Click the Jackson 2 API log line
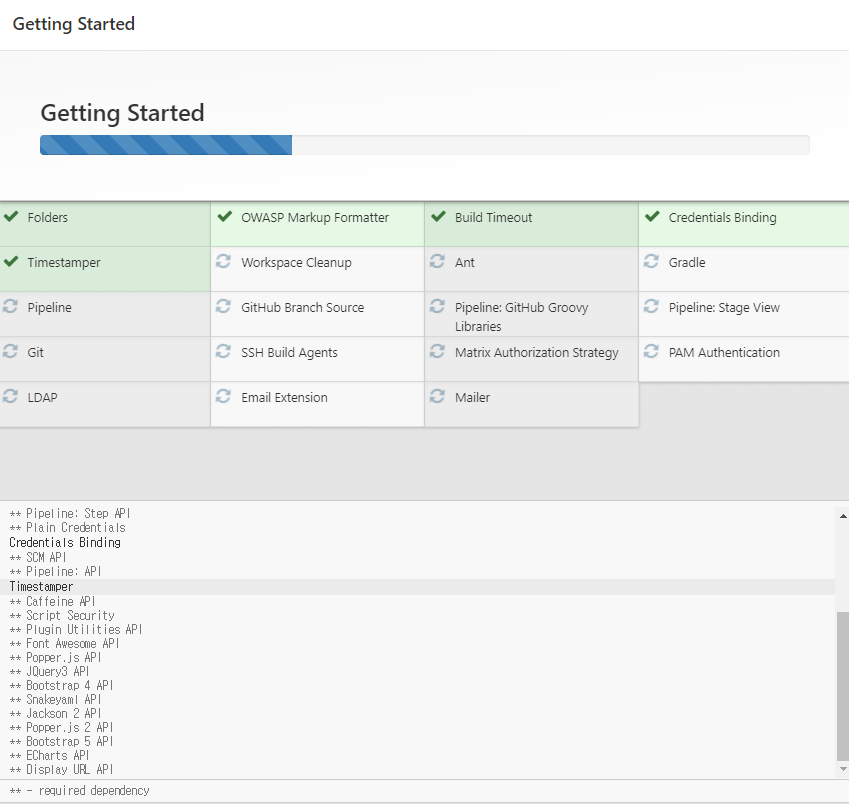This screenshot has width=849, height=809. pyautogui.click(x=55, y=714)
